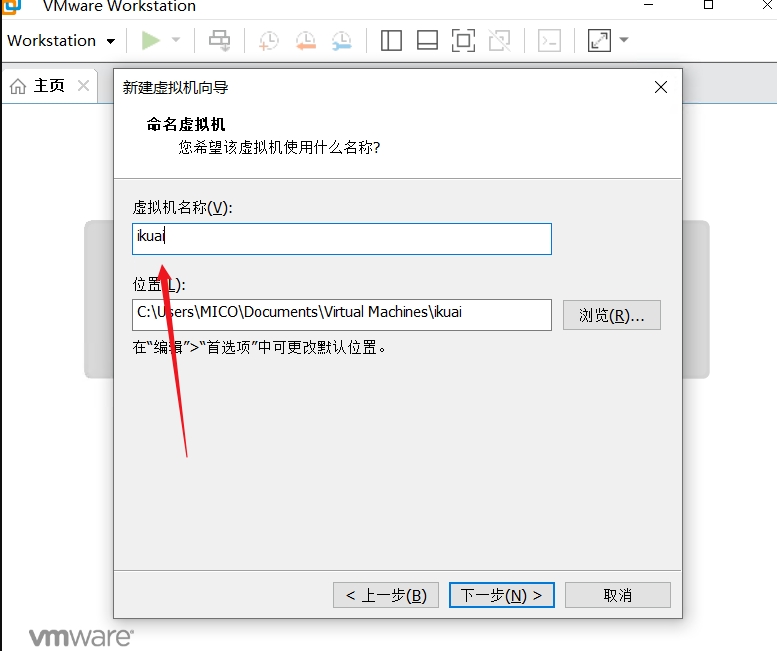
Task: Toggle the library sidebar icon
Action: [x=391, y=41]
